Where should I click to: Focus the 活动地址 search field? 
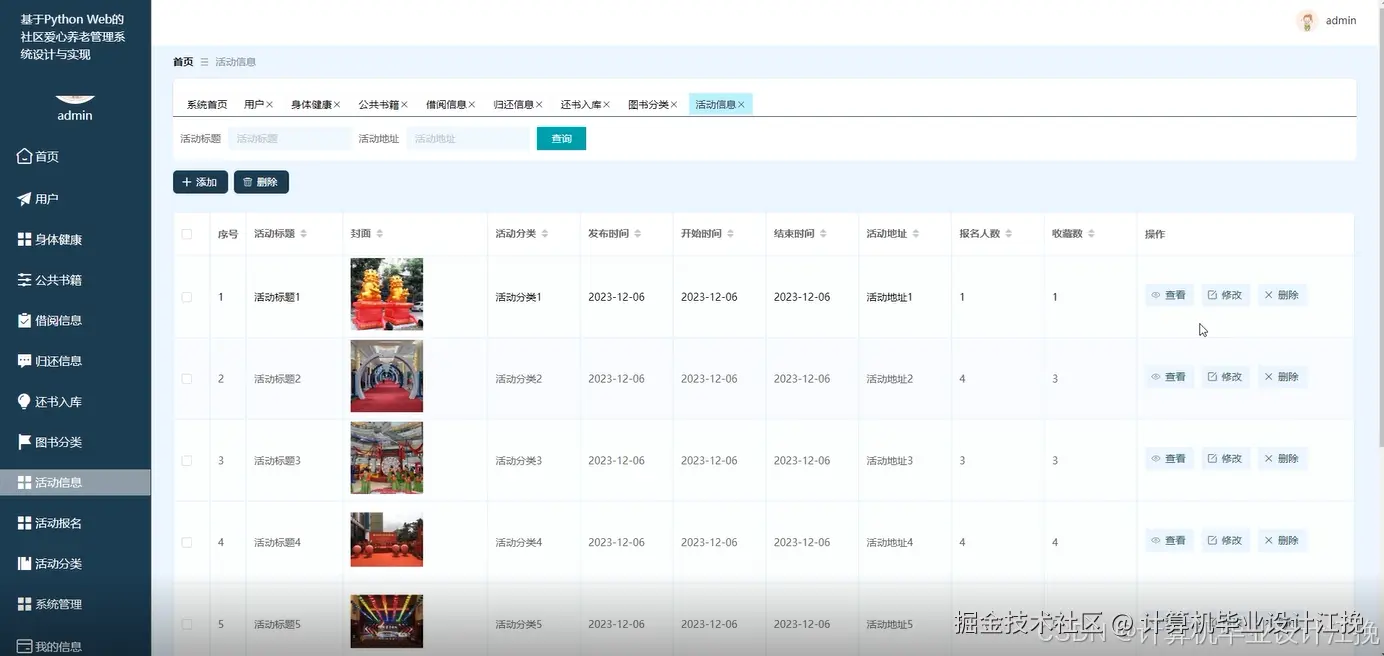click(x=467, y=139)
